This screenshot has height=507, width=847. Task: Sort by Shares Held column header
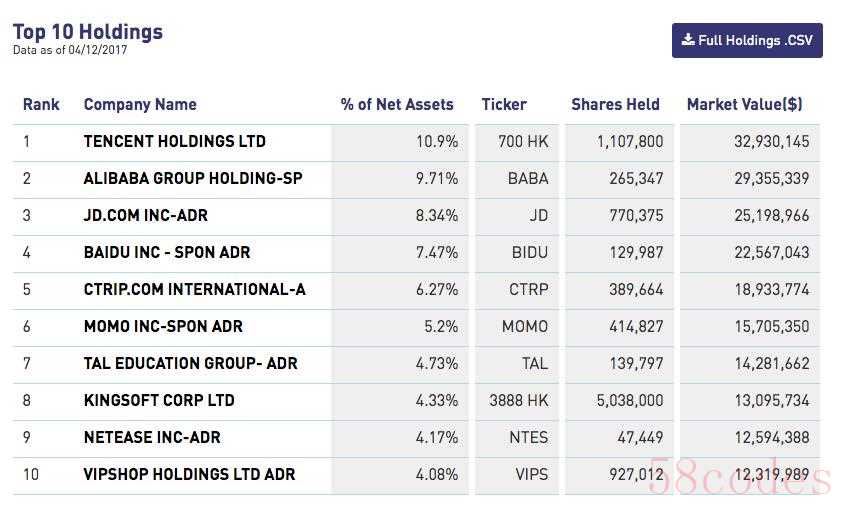click(615, 104)
